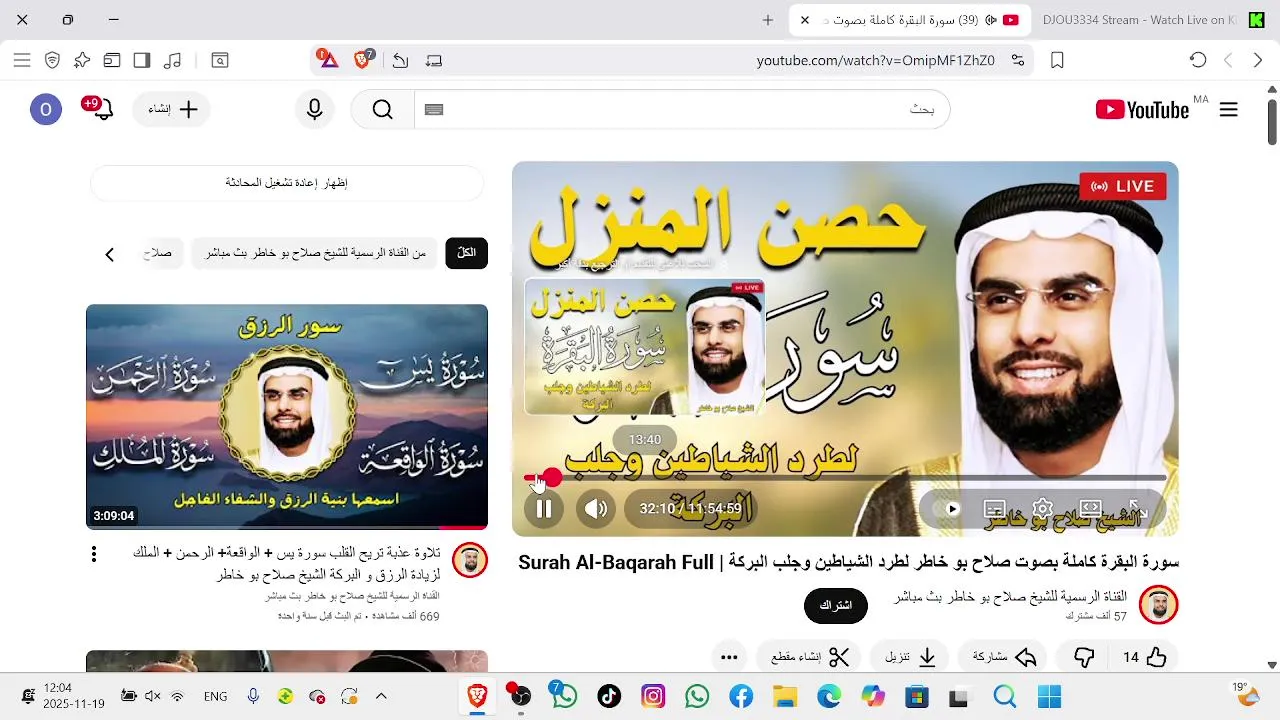Show chat replay via إظهار إعادة تشغيل المحادثة
The width and height of the screenshot is (1280, 720).
(x=287, y=183)
